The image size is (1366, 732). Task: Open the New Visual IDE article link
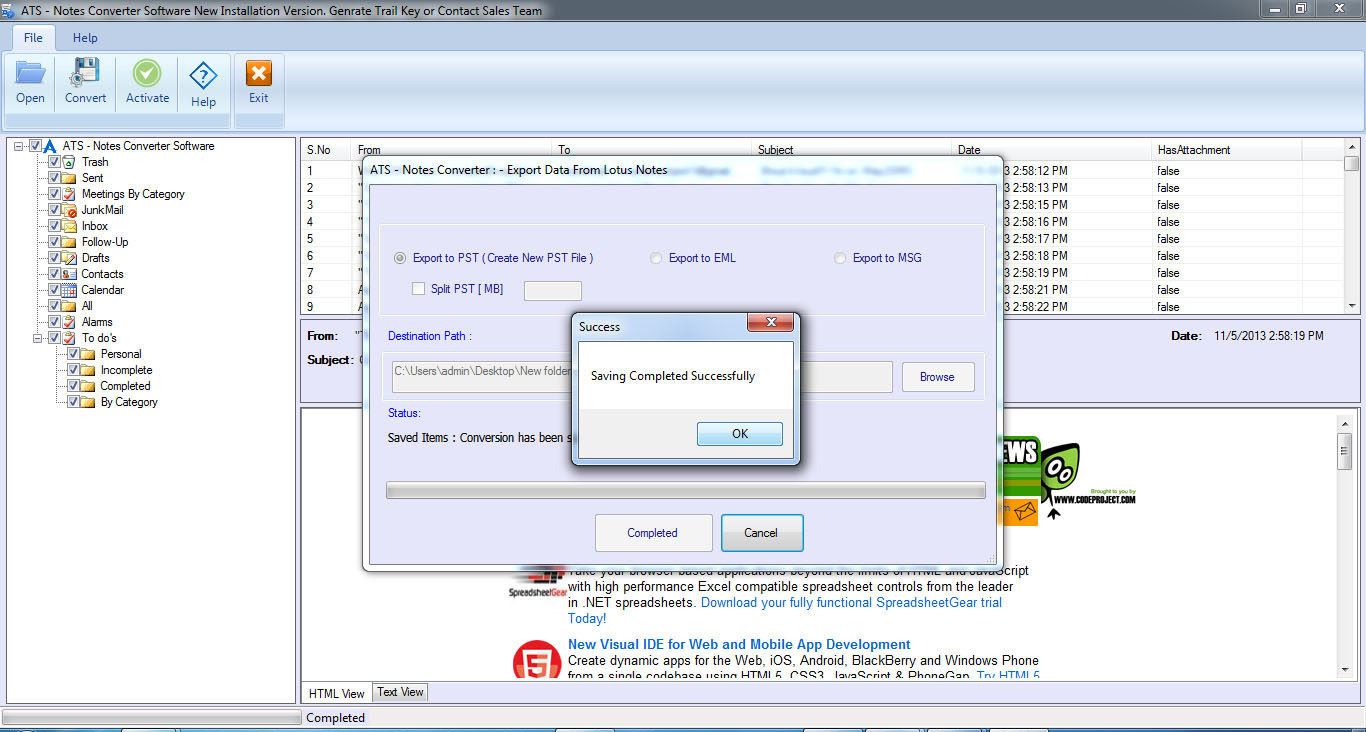point(739,645)
